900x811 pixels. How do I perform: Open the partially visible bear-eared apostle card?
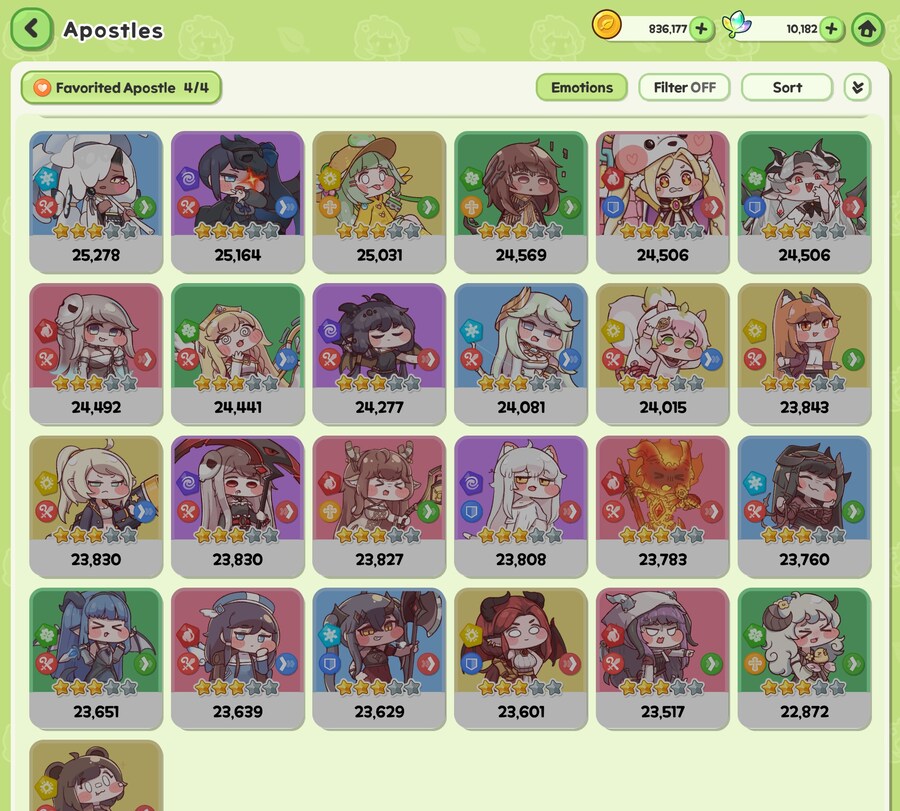[x=96, y=775]
